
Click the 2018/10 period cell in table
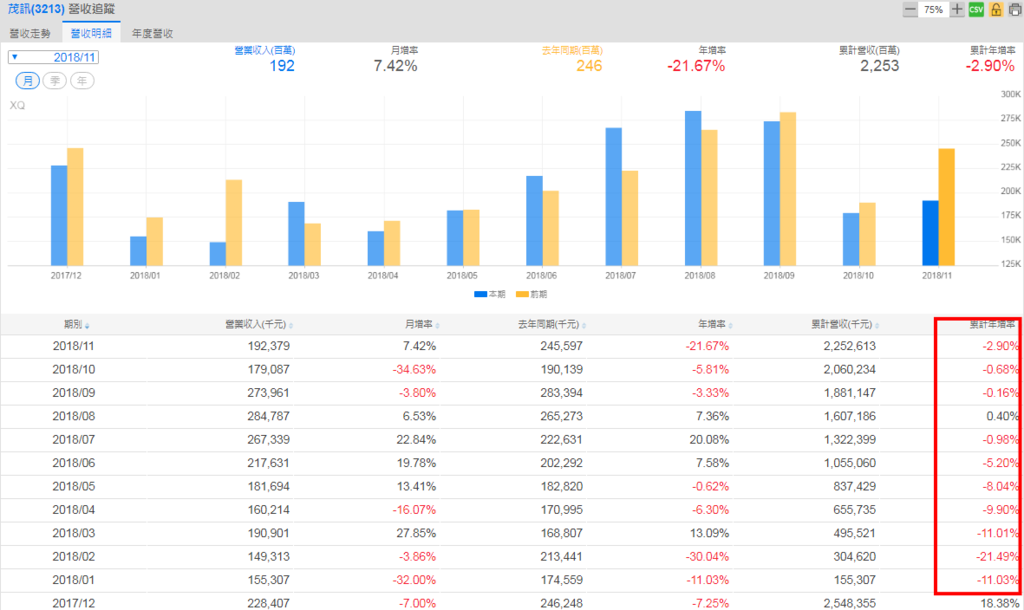[x=74, y=370]
